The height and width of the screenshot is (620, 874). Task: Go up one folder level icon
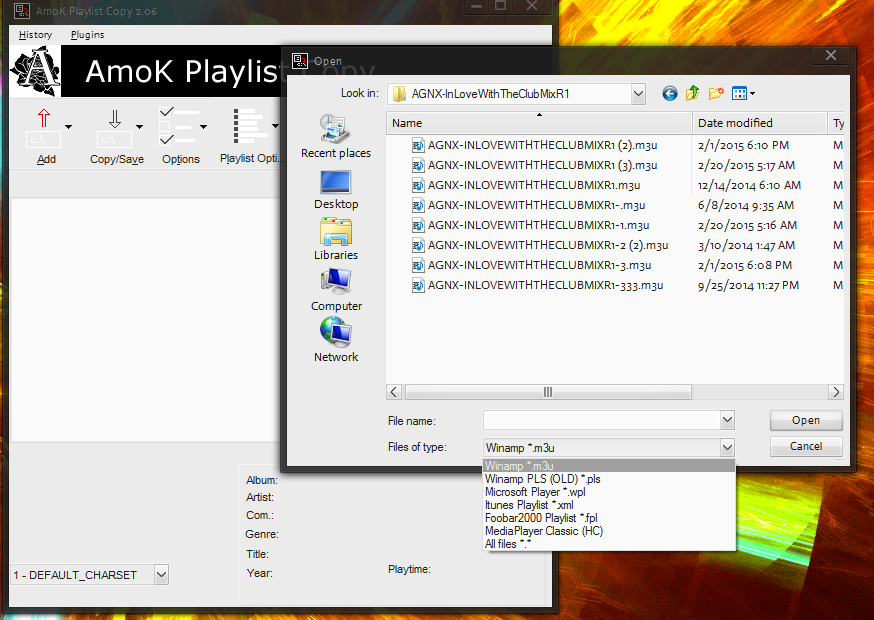click(693, 94)
